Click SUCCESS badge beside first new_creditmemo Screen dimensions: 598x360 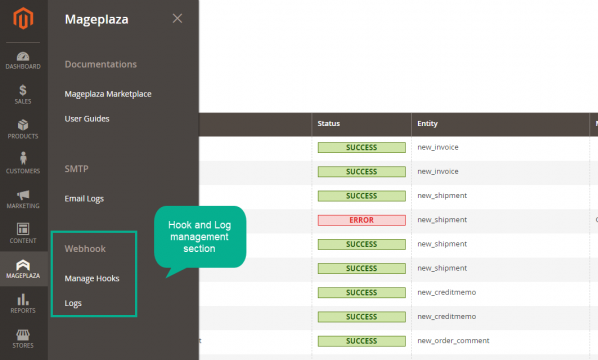[362, 292]
